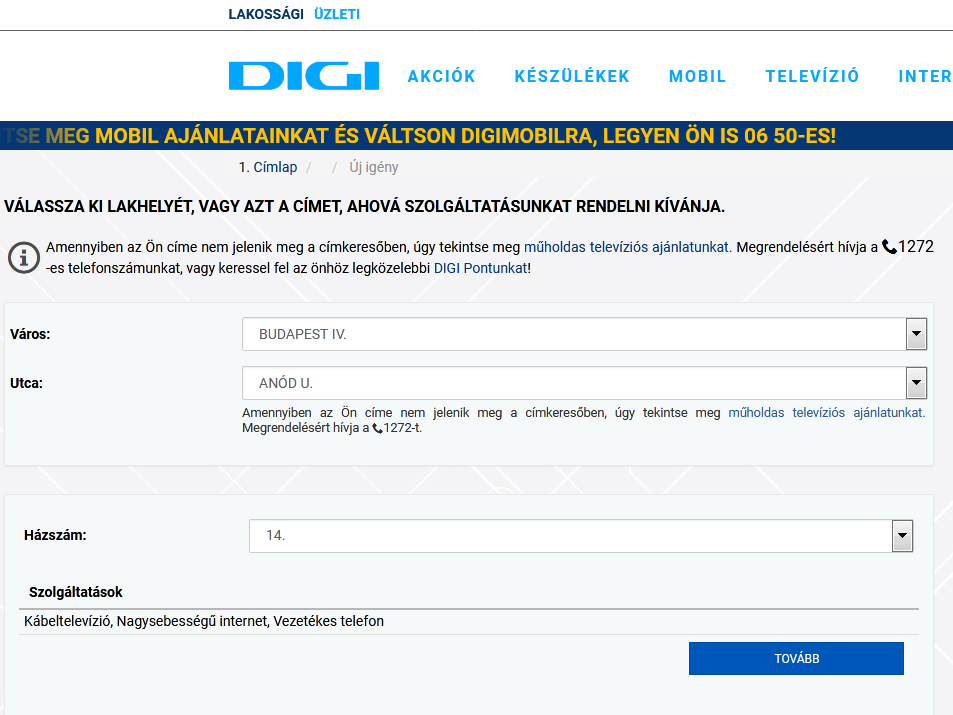953x715 pixels.
Task: Open the AKCIÓK menu
Action: [441, 76]
